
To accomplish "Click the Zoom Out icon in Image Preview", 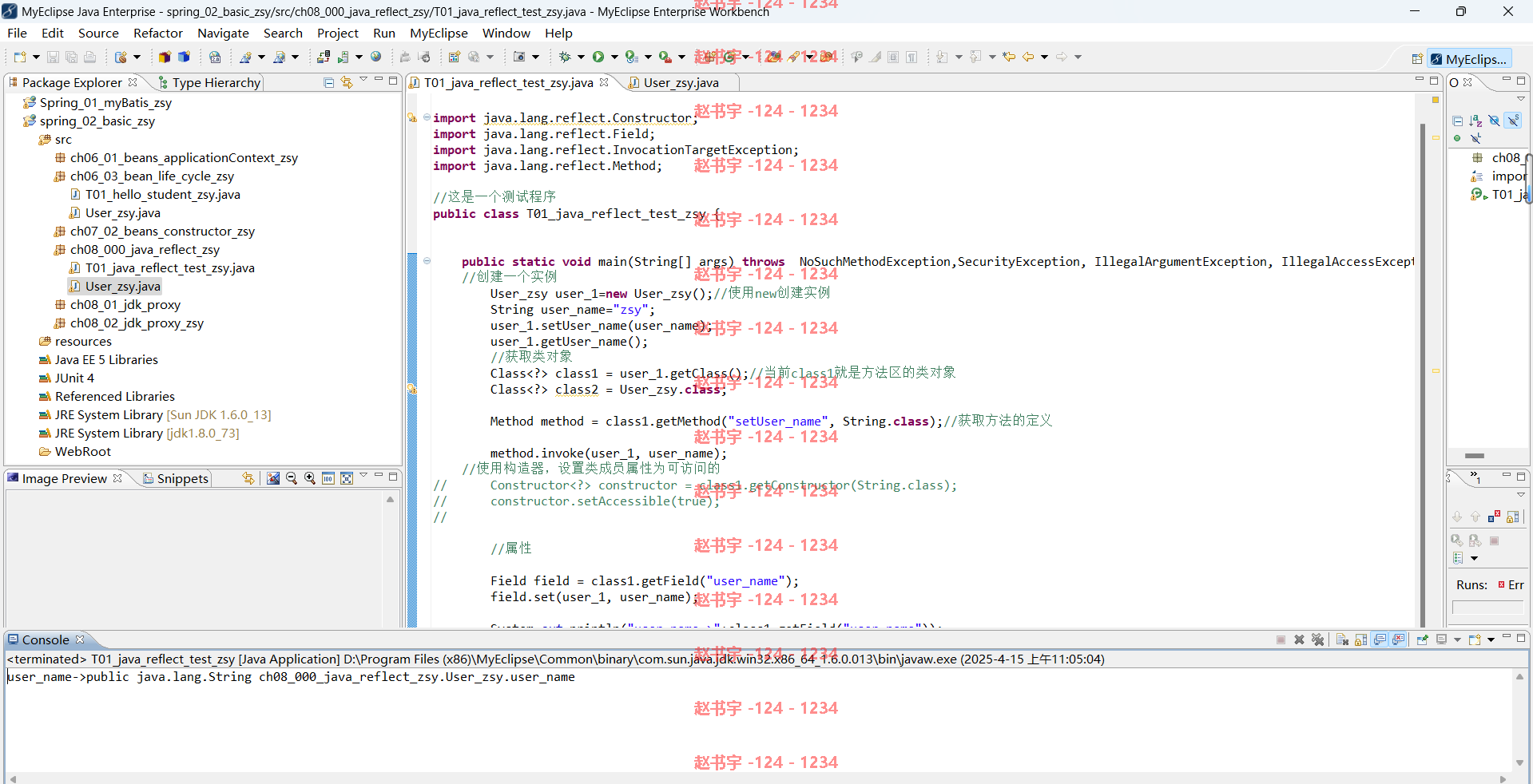I will coord(292,478).
